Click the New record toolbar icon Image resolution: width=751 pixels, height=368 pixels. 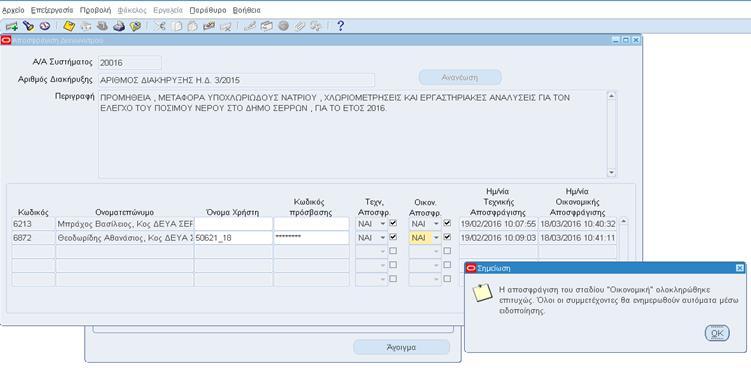pos(12,26)
